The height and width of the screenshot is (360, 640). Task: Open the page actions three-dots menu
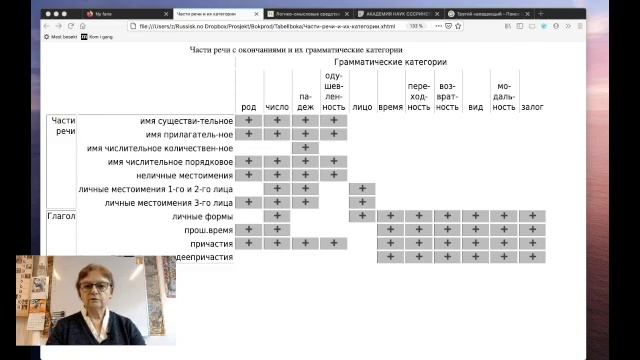coord(438,26)
